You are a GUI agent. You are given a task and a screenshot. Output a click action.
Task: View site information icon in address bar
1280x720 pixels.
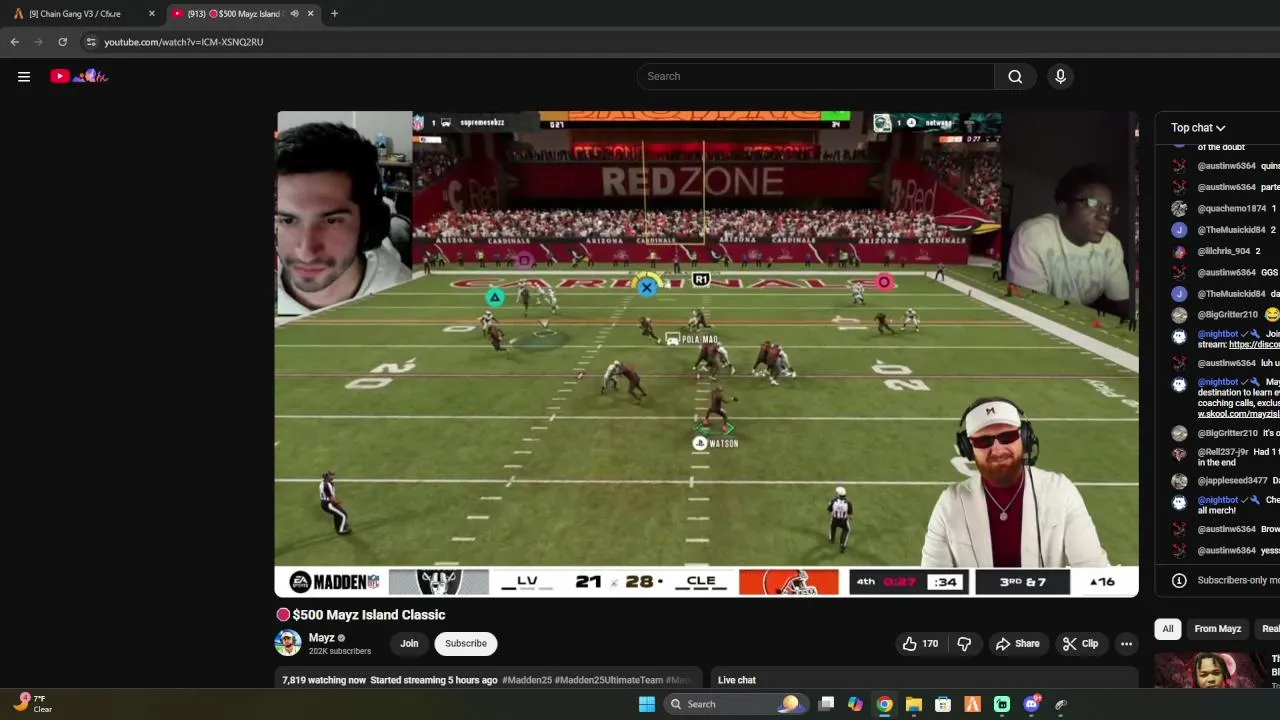click(91, 42)
